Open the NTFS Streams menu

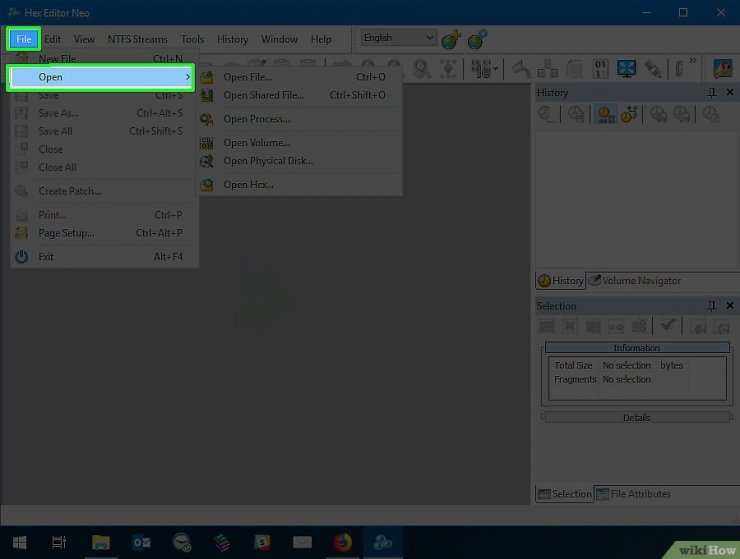(137, 39)
